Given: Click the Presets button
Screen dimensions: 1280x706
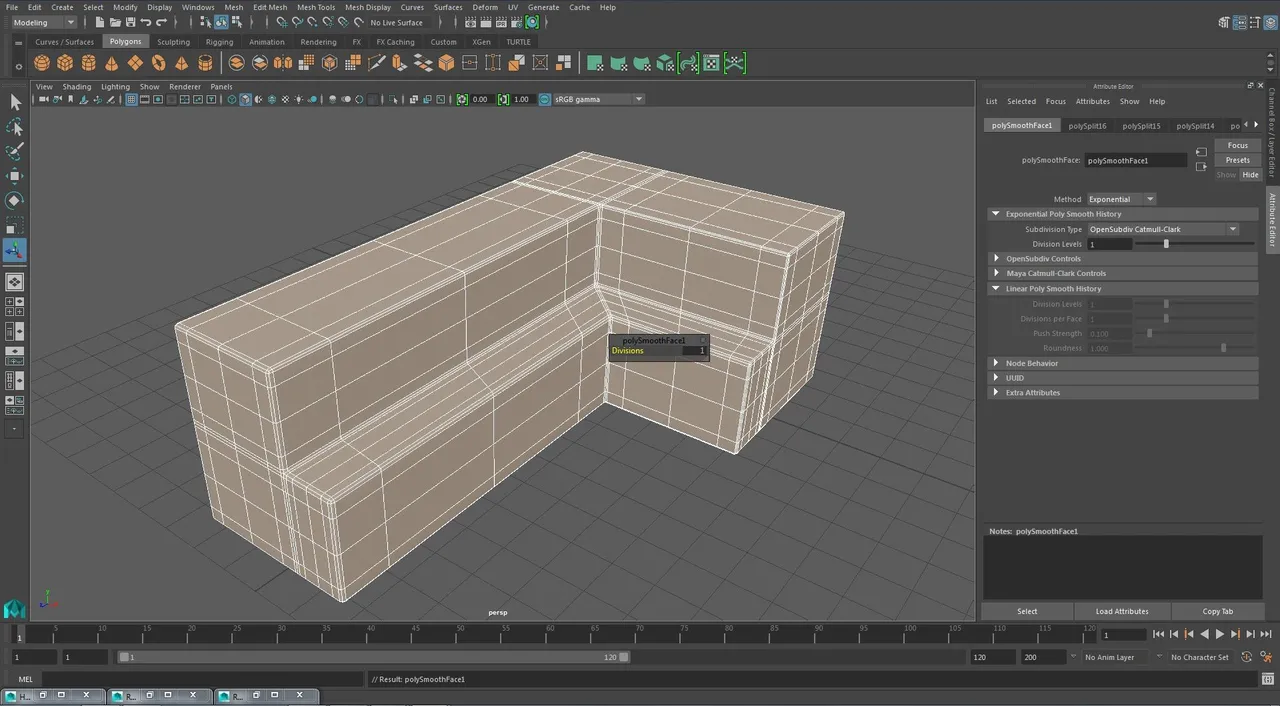Looking at the screenshot, I should [x=1238, y=160].
